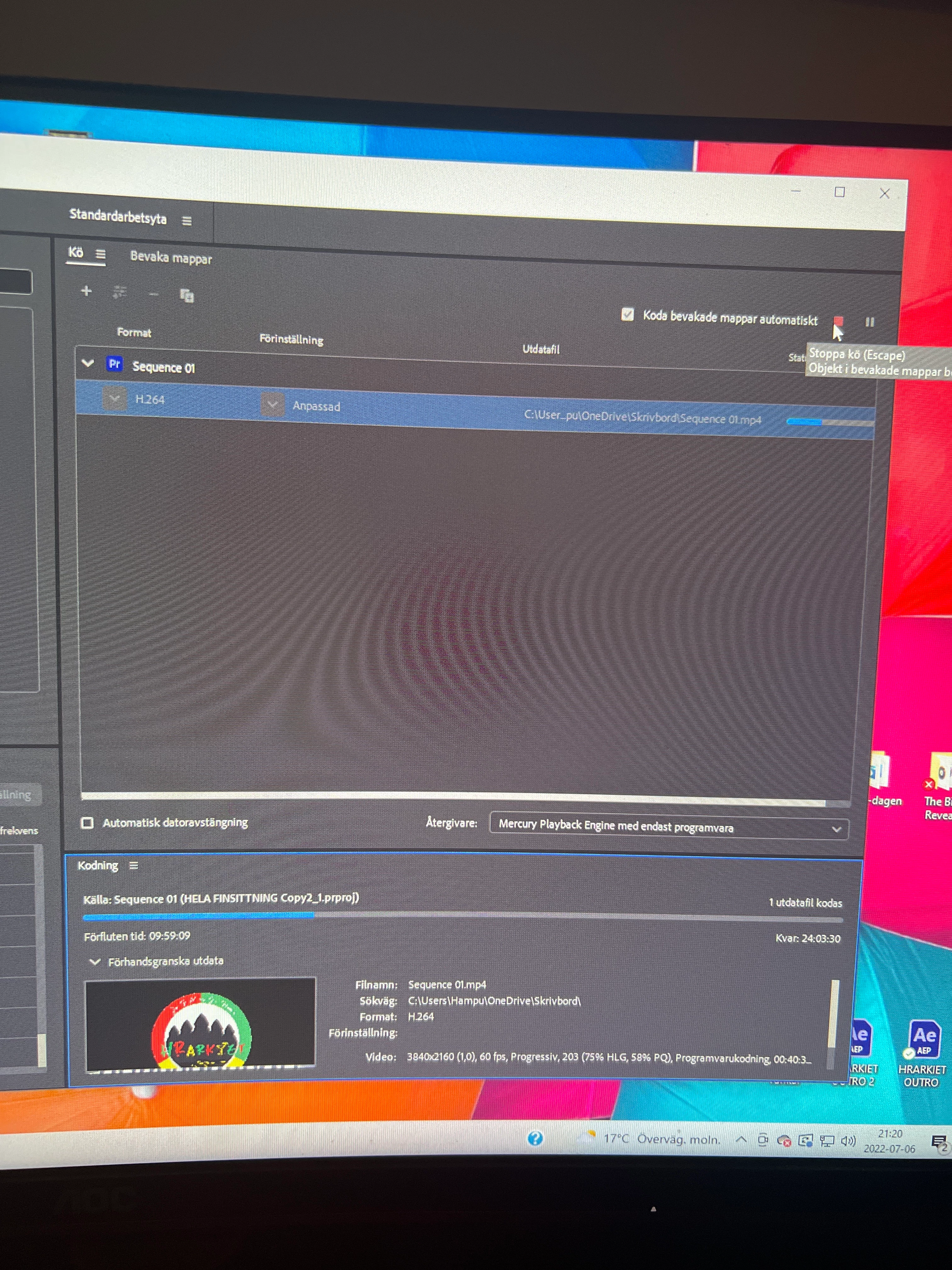Open the Standardarbetsyta workspace menu icon

coord(186,221)
